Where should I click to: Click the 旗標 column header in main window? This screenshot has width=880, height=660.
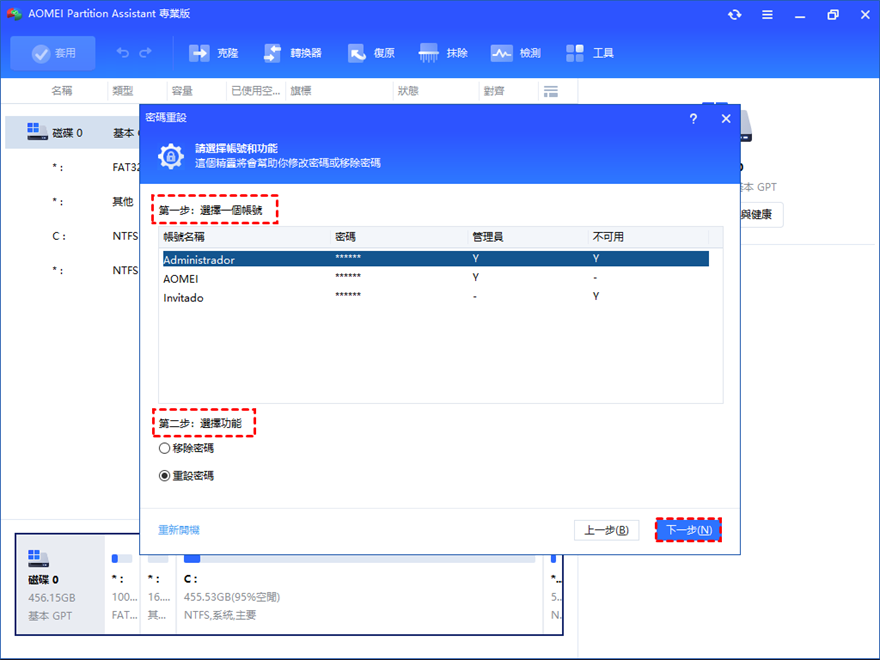pos(301,91)
